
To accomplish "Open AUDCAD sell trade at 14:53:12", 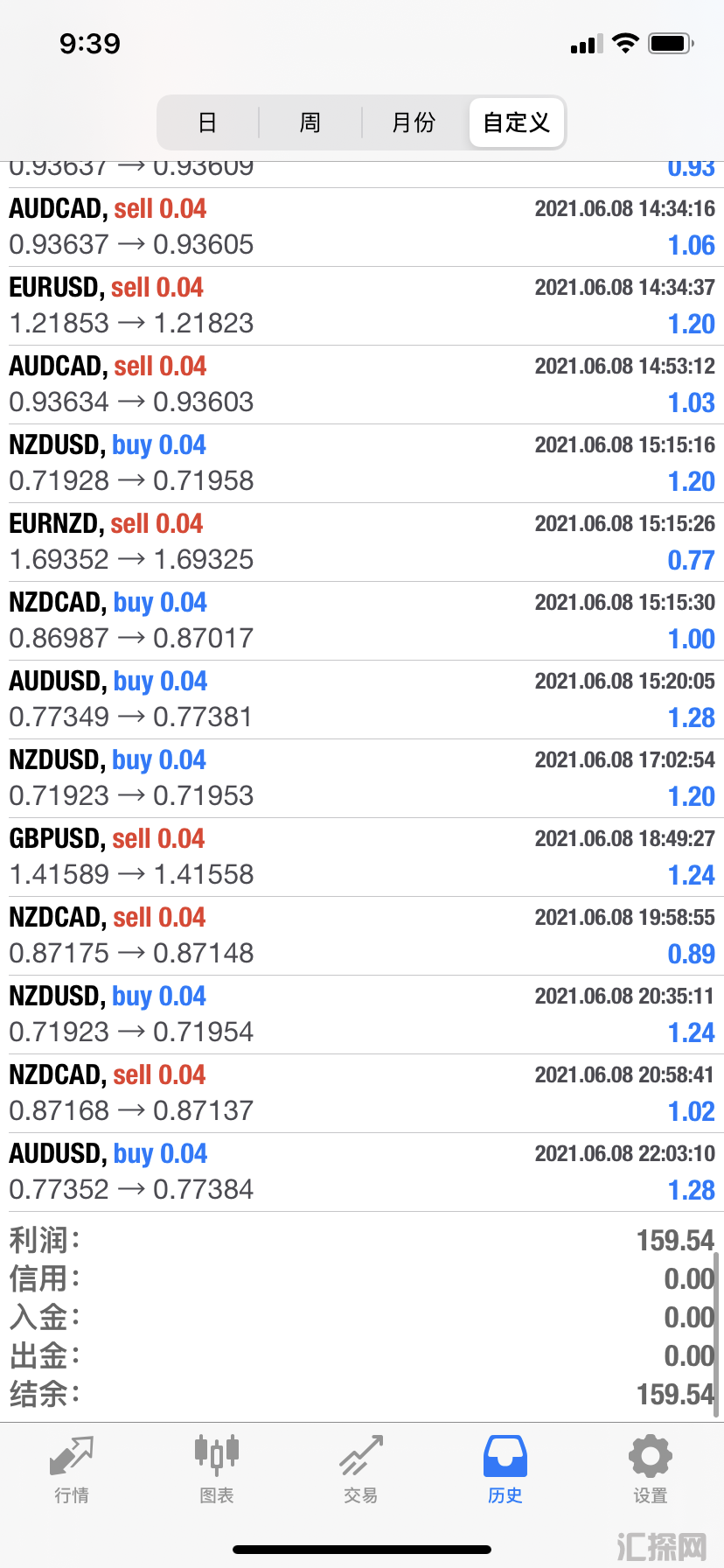I will (362, 385).
